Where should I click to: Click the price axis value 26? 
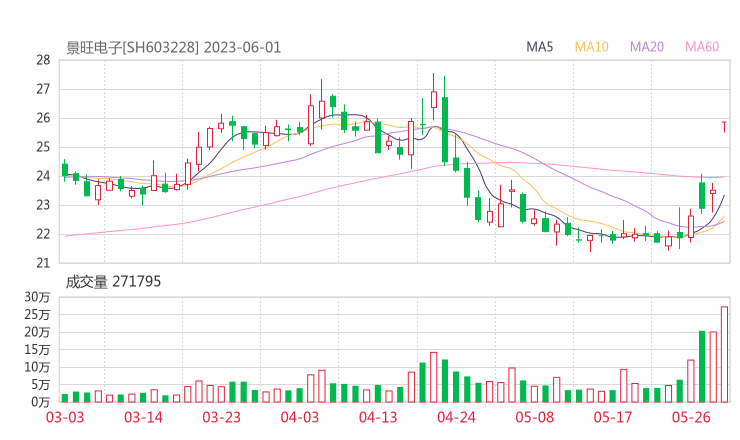click(x=43, y=118)
